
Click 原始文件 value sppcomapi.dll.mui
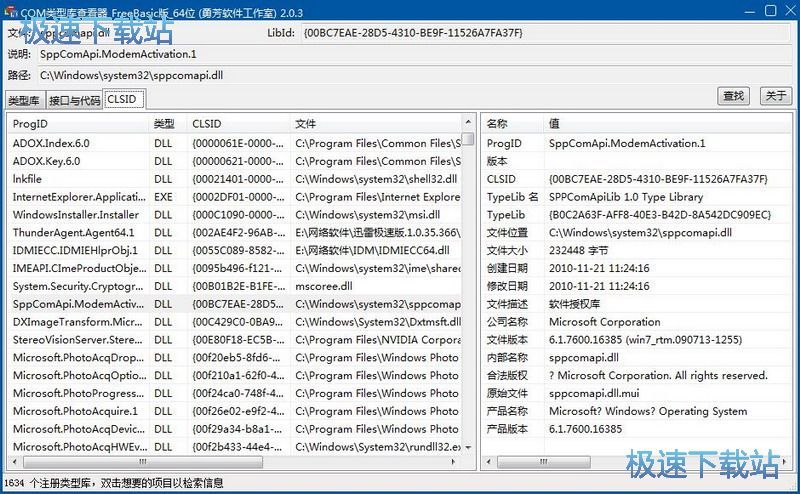tap(594, 393)
